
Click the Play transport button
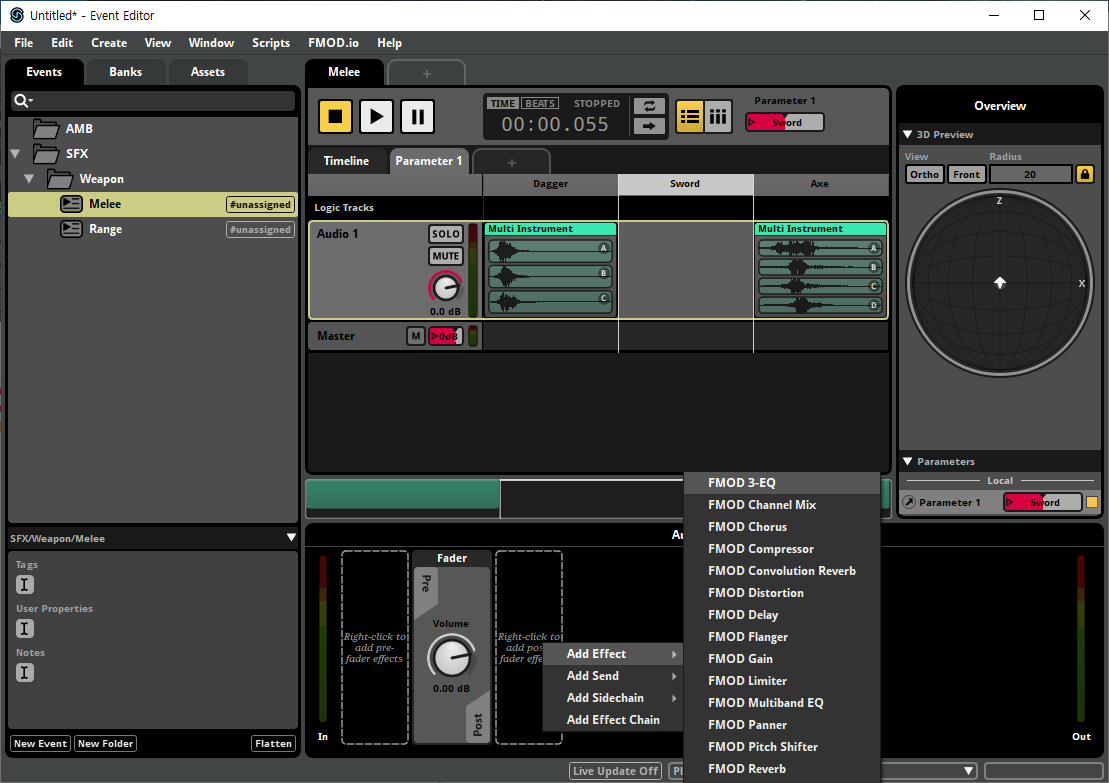point(376,116)
